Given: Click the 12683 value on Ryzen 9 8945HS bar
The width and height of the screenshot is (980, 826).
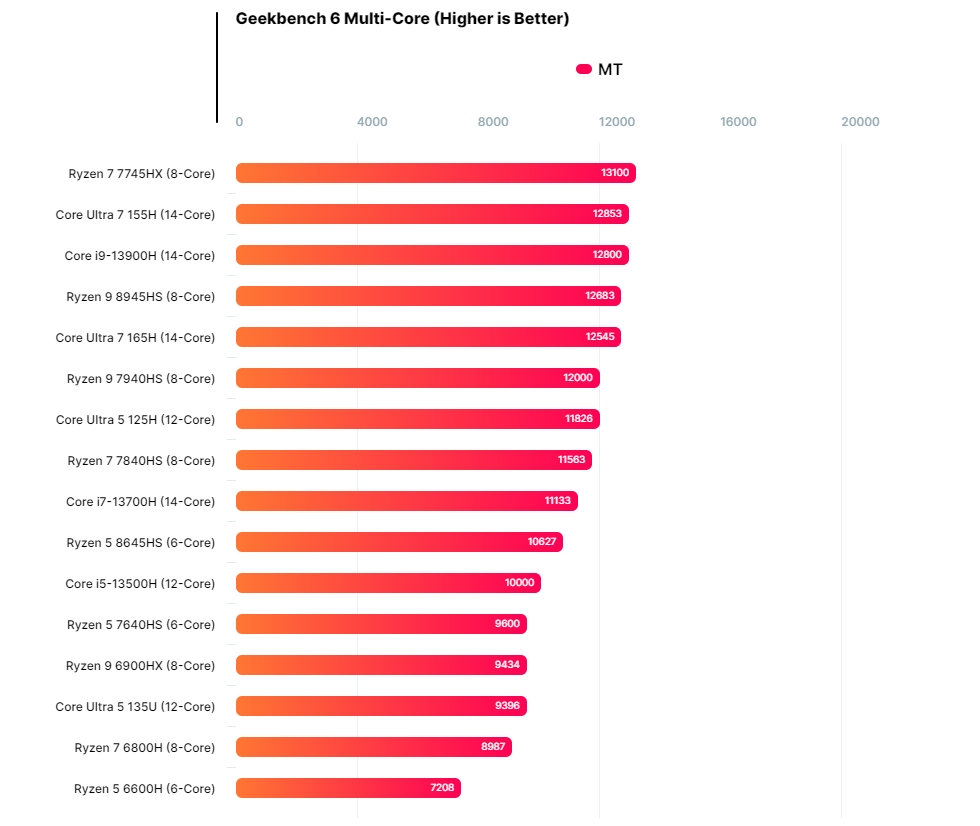Looking at the screenshot, I should click(x=600, y=296).
